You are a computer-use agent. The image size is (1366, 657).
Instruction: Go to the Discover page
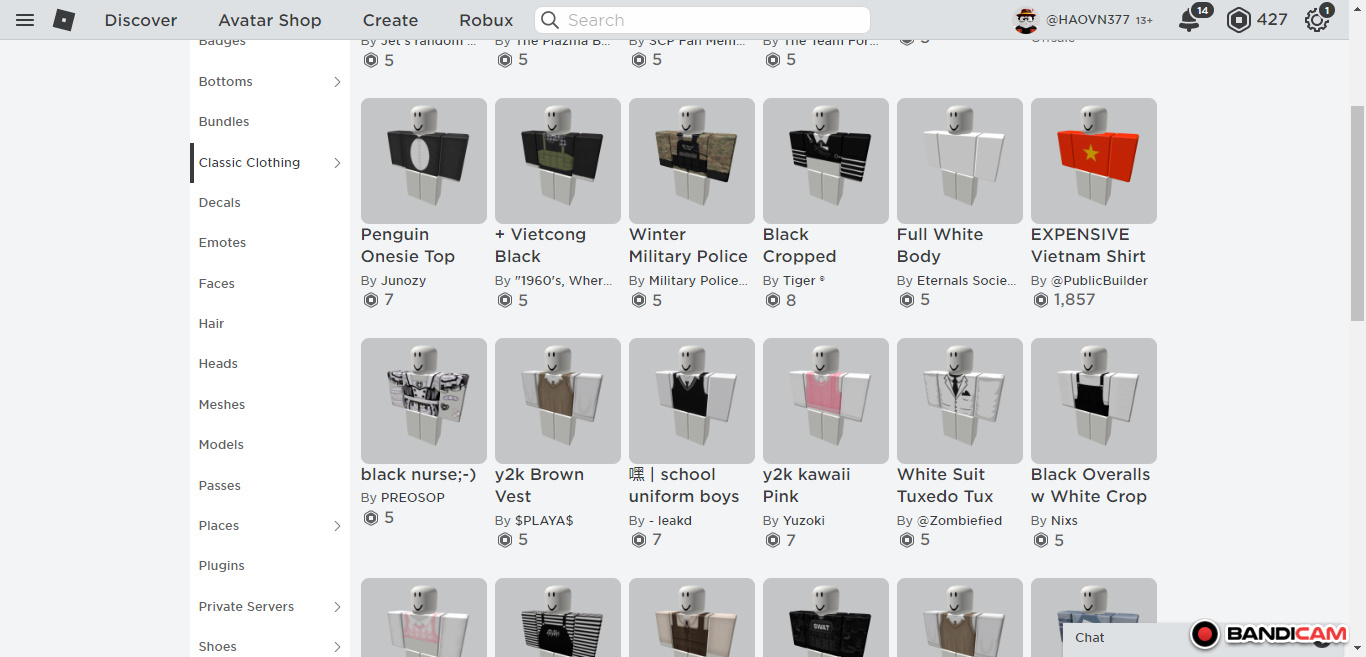(141, 20)
